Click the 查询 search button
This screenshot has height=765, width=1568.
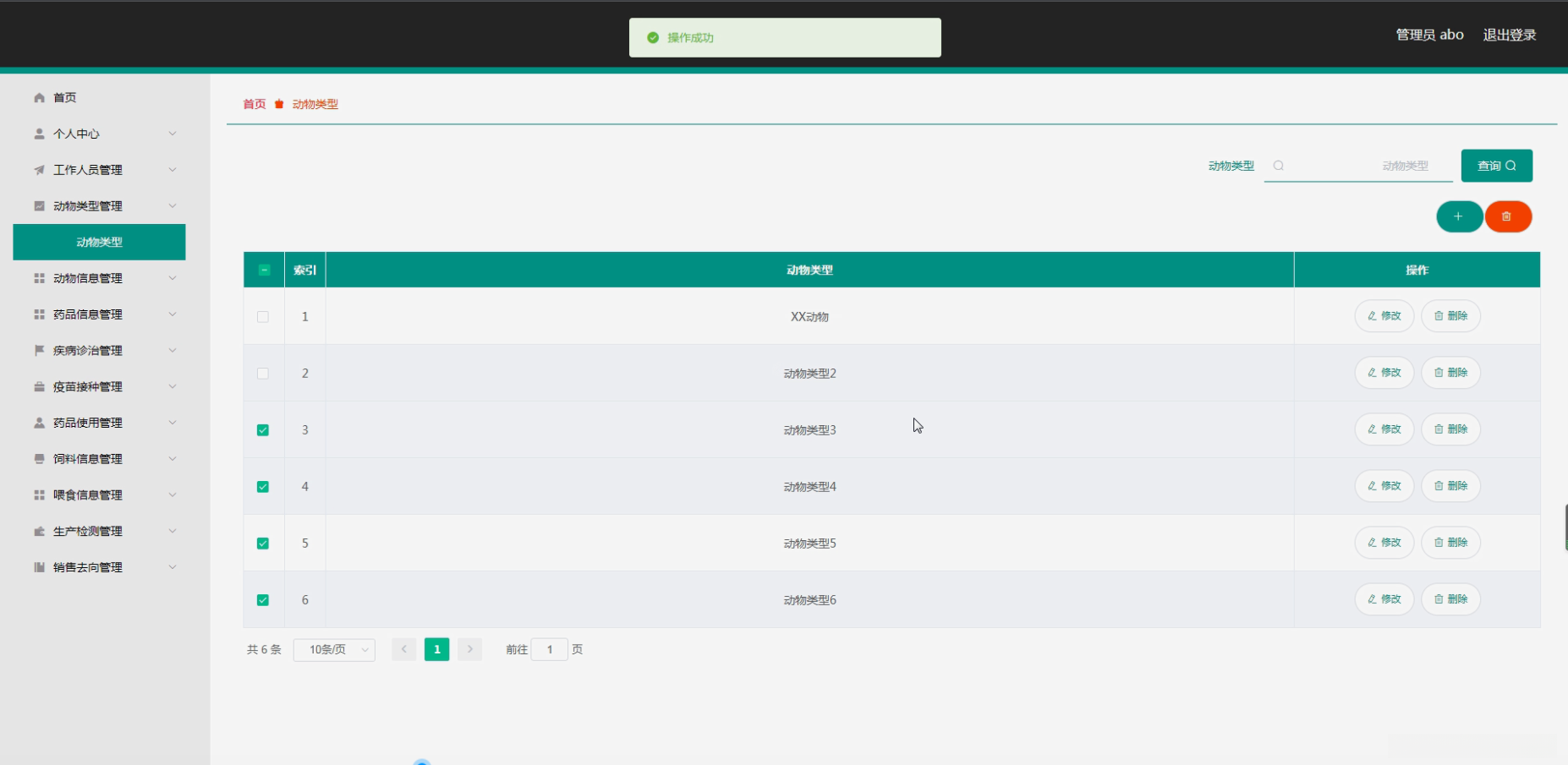pos(1497,166)
